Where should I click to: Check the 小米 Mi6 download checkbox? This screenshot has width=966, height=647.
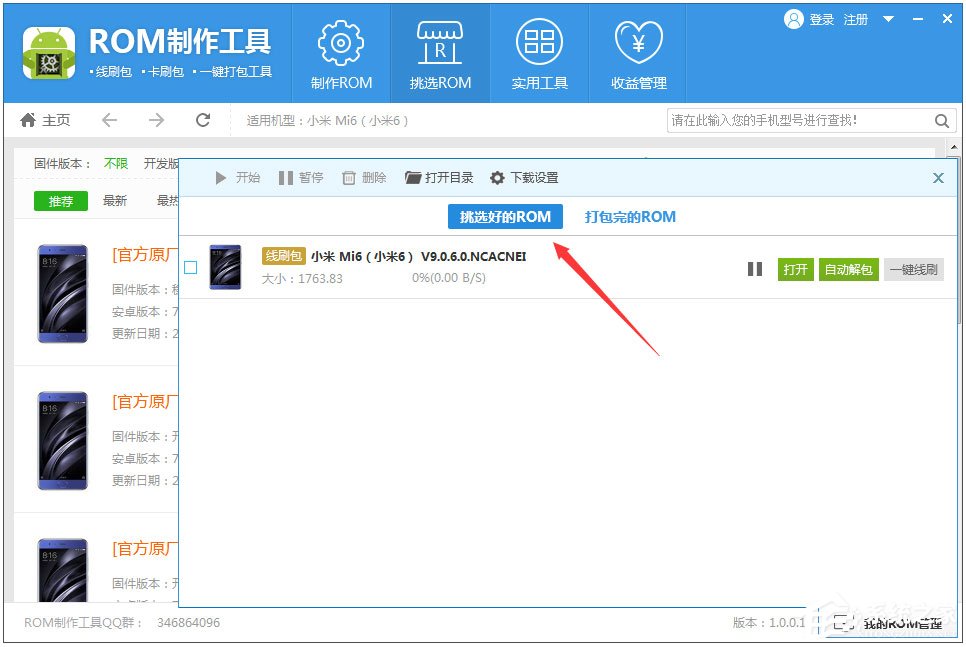pyautogui.click(x=191, y=267)
